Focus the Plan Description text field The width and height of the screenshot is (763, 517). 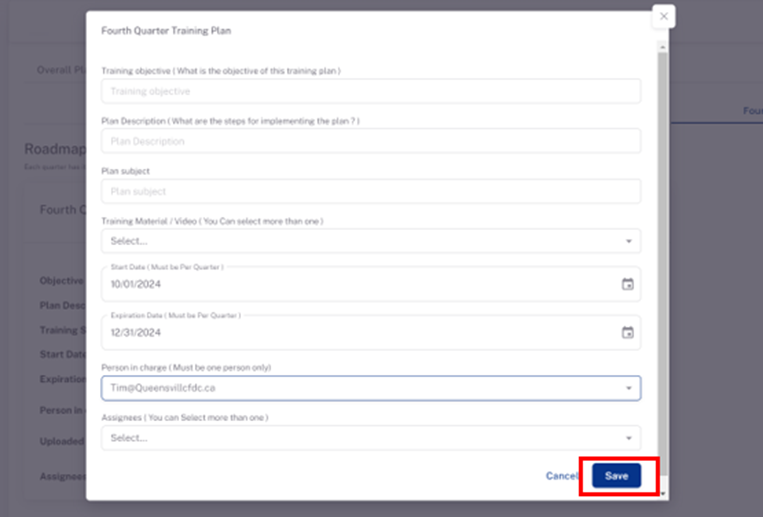point(371,141)
